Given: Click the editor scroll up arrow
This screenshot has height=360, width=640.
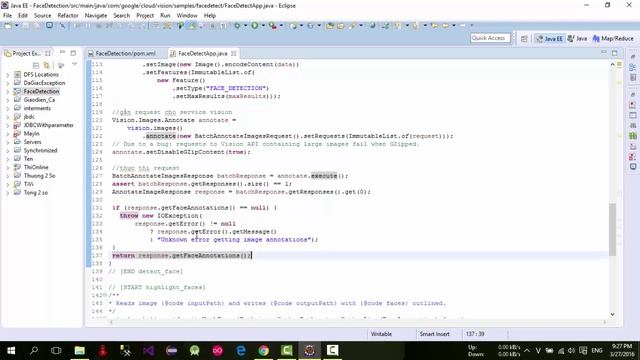Looking at the screenshot, I should pos(612,64).
